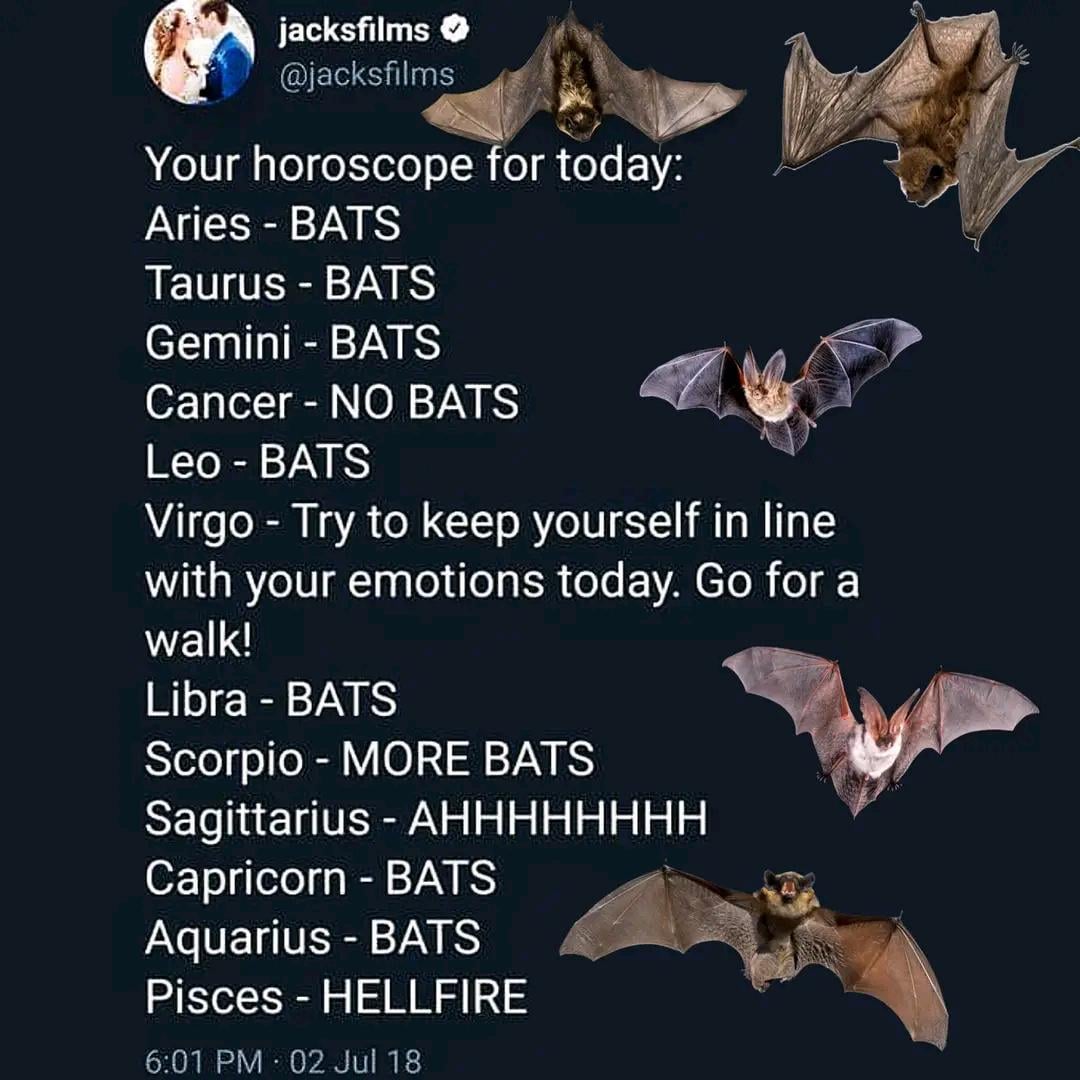Click the 'Taurus - BATS' line
1080x1080 pixels.
[290, 284]
